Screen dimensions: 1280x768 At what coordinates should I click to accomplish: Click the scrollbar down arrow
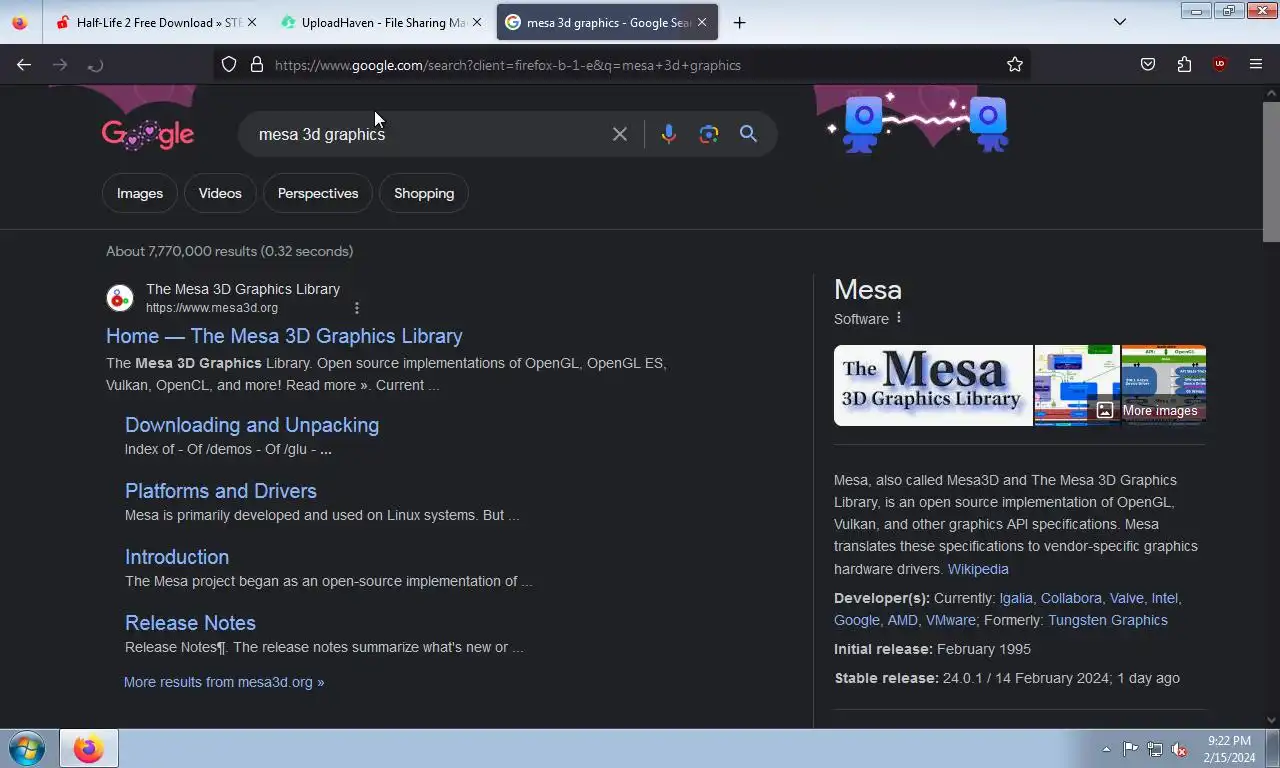click(1271, 719)
